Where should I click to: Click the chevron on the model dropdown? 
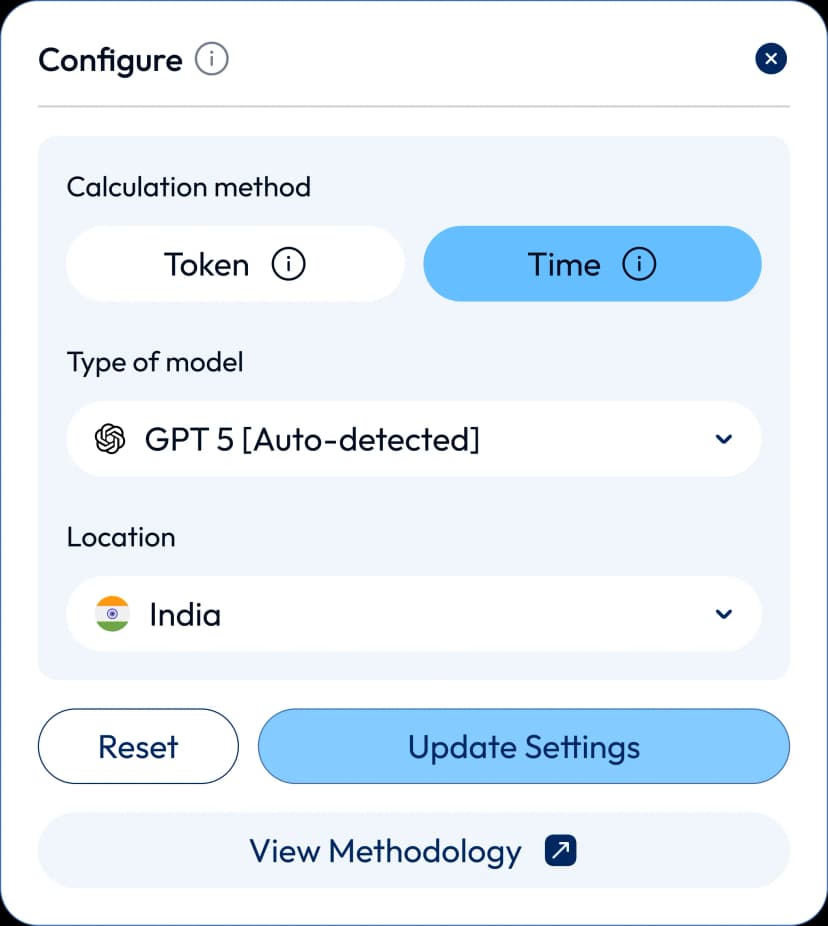tap(723, 439)
